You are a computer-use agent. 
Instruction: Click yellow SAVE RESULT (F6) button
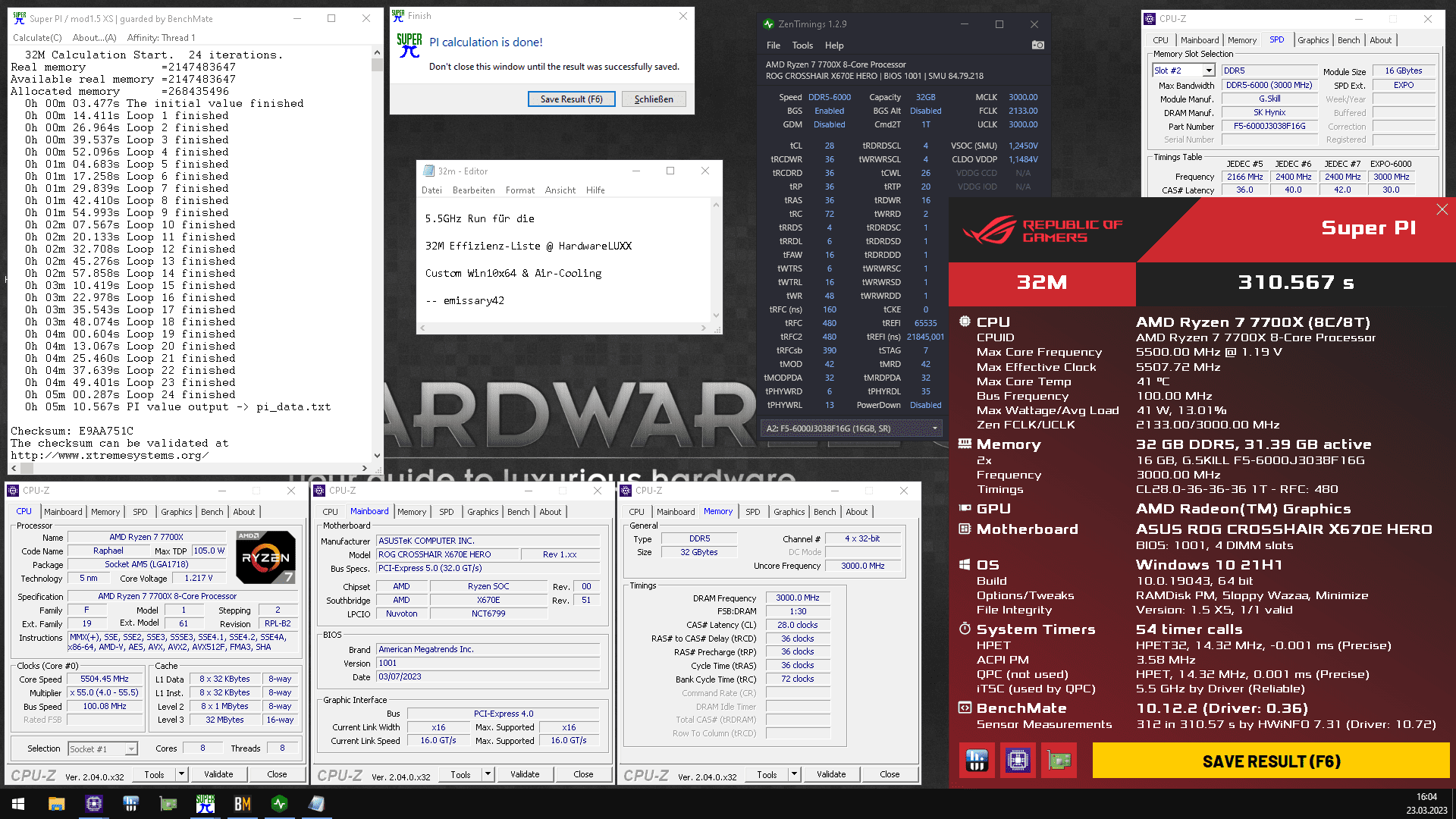point(1270,761)
